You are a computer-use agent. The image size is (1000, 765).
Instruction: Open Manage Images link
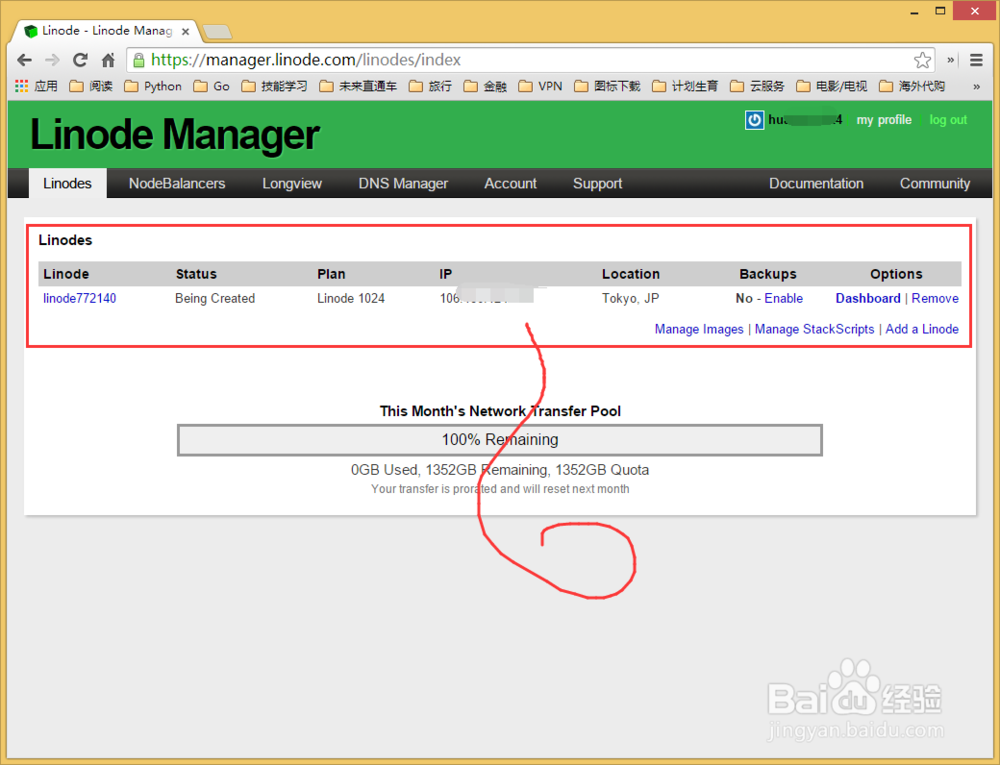pos(699,329)
